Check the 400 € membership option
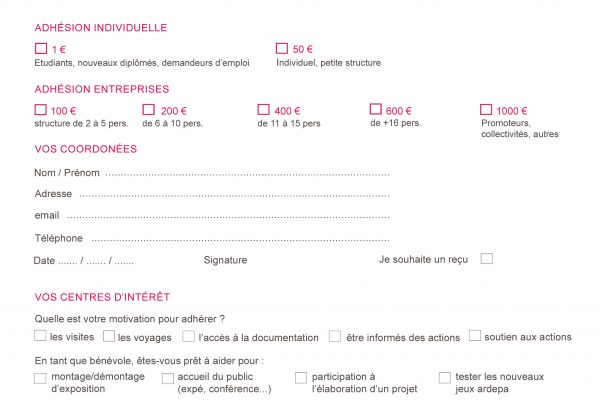This screenshot has height=400, width=600. 263,110
